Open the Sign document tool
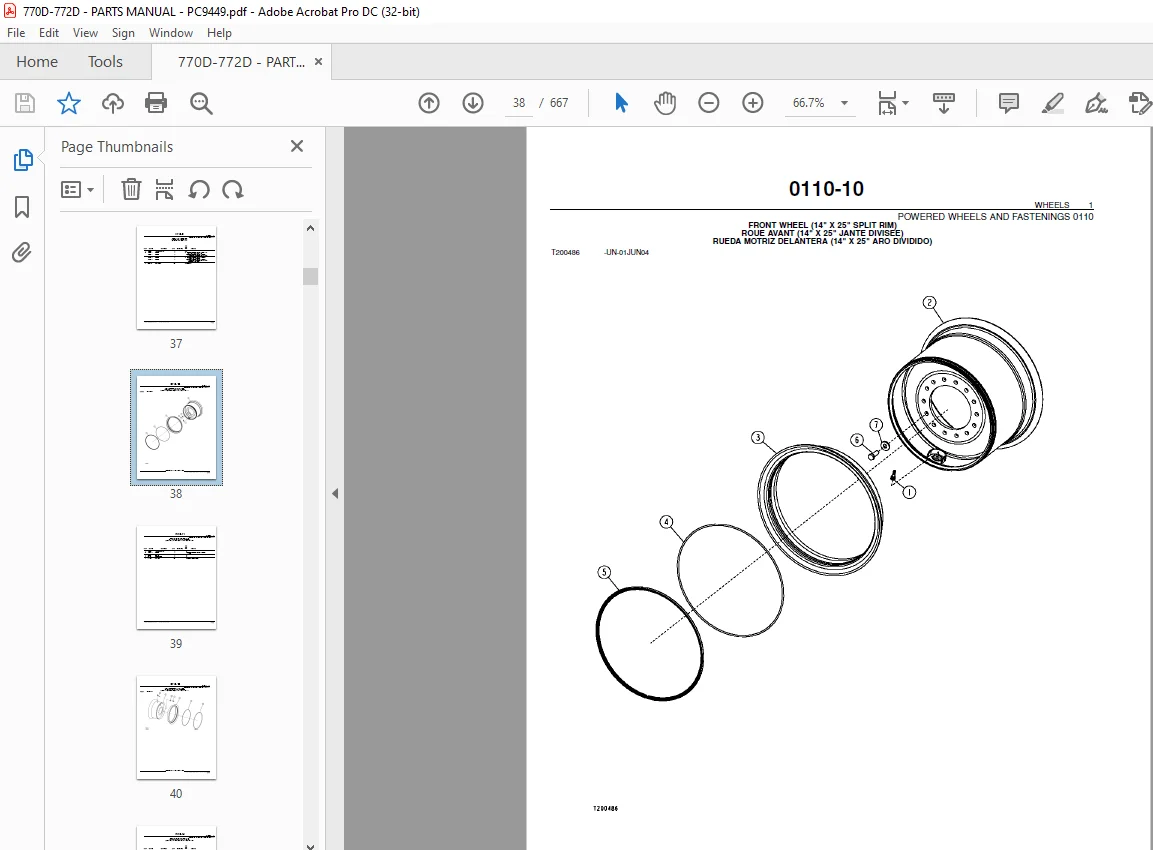The height and width of the screenshot is (850, 1153). coord(1096,103)
